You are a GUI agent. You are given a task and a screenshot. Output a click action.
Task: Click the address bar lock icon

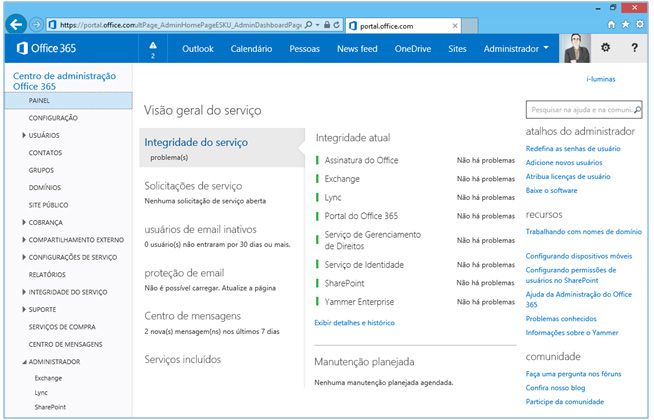coord(327,25)
